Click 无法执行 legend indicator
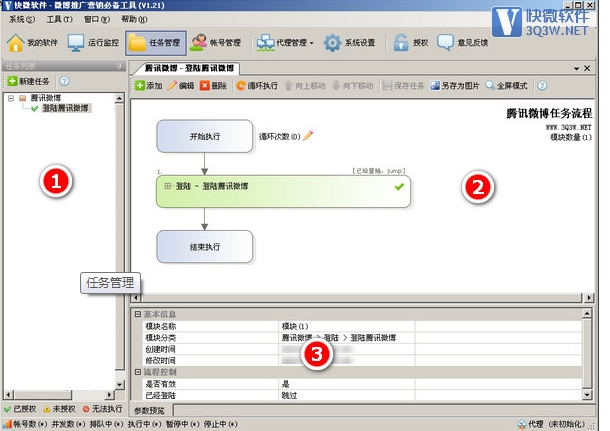This screenshot has width=610, height=431. 103,409
